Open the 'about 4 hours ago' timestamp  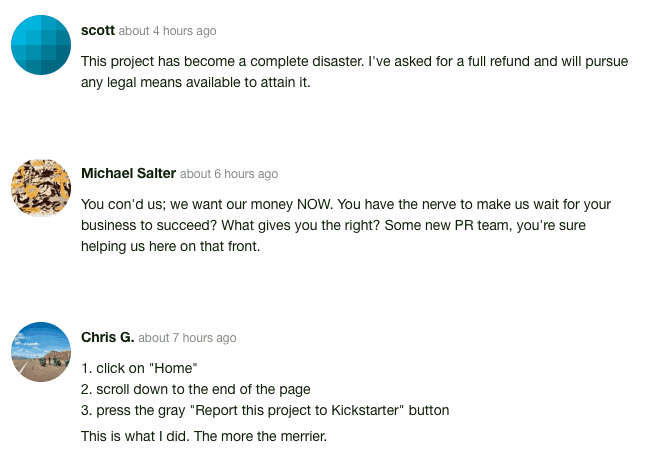tap(168, 31)
